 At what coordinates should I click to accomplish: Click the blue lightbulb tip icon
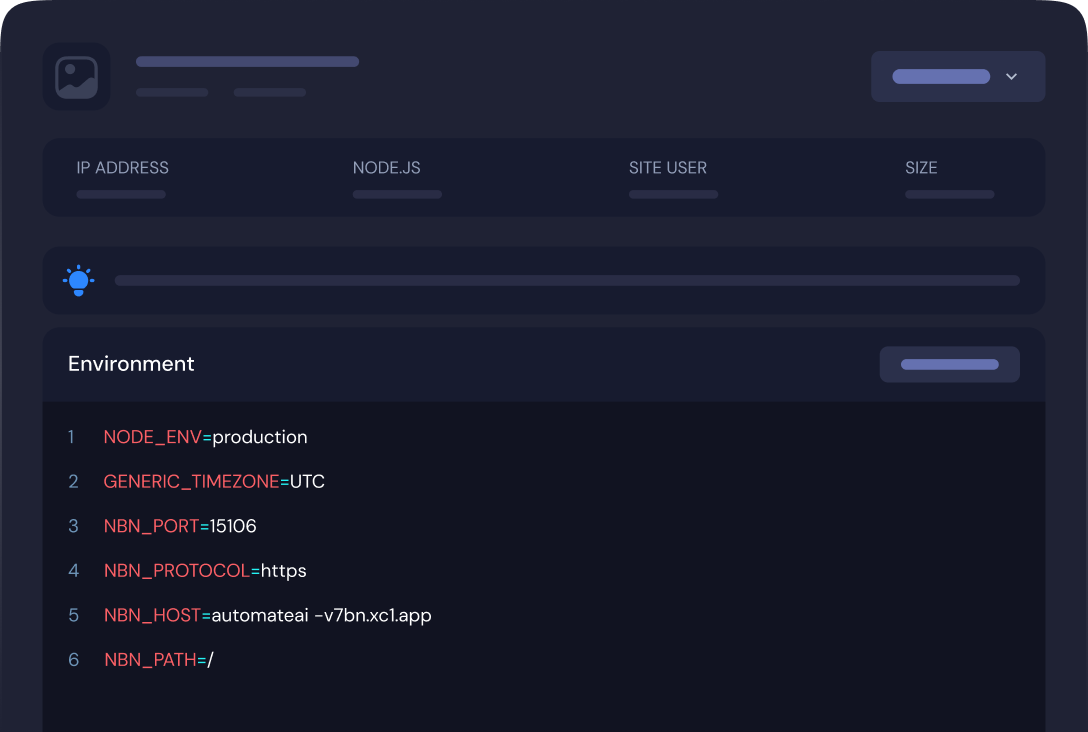tap(78, 281)
